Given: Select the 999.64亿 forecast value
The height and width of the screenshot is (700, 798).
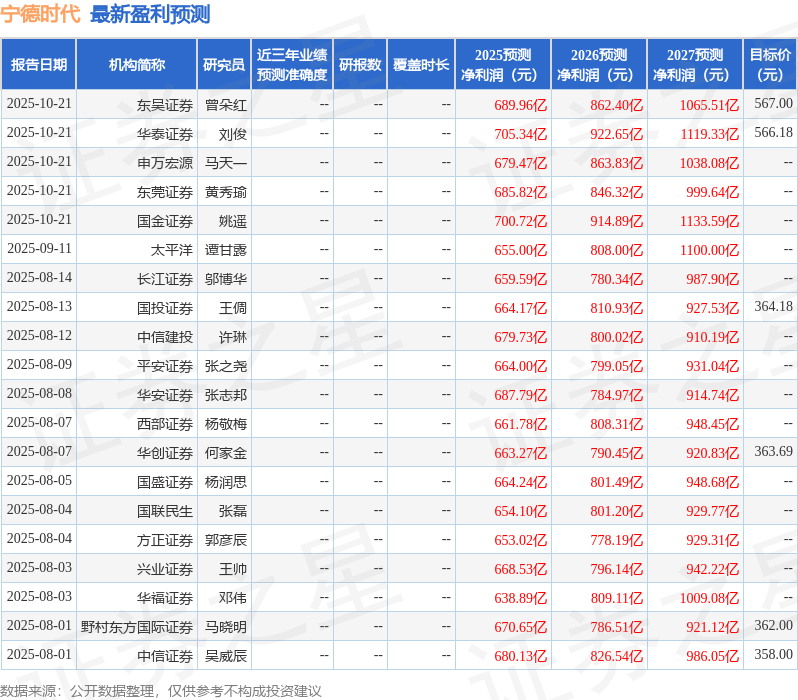Looking at the screenshot, I should [712, 192].
